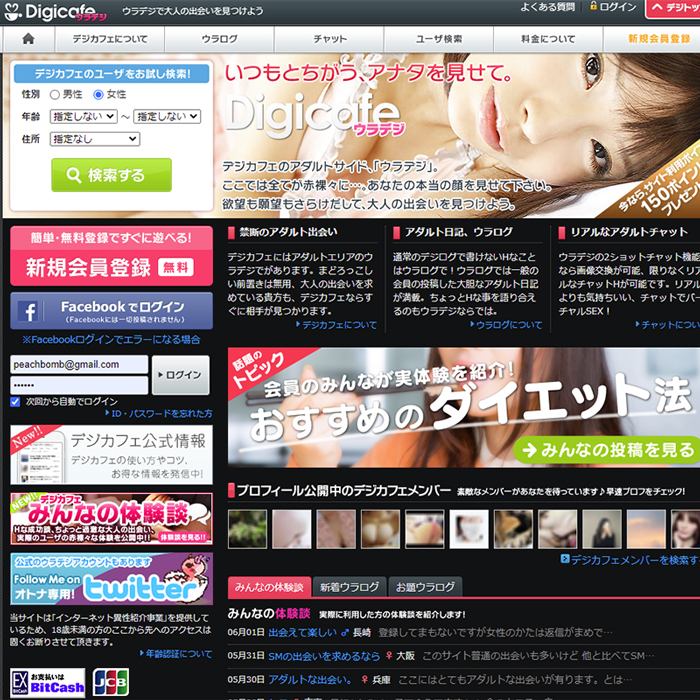Screen dimensions: 700x700
Task: Open ウラログ menu item
Action: coord(219,39)
